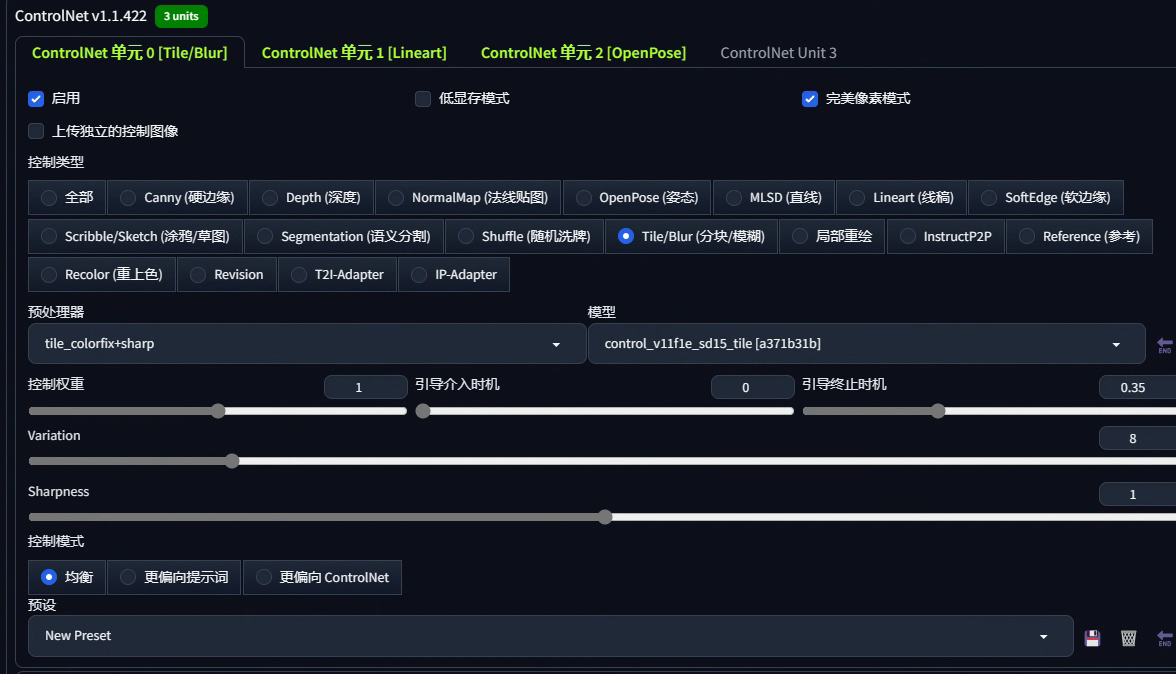Switch to ControlNet 单元 1 [Lineart] tab

pyautogui.click(x=354, y=52)
